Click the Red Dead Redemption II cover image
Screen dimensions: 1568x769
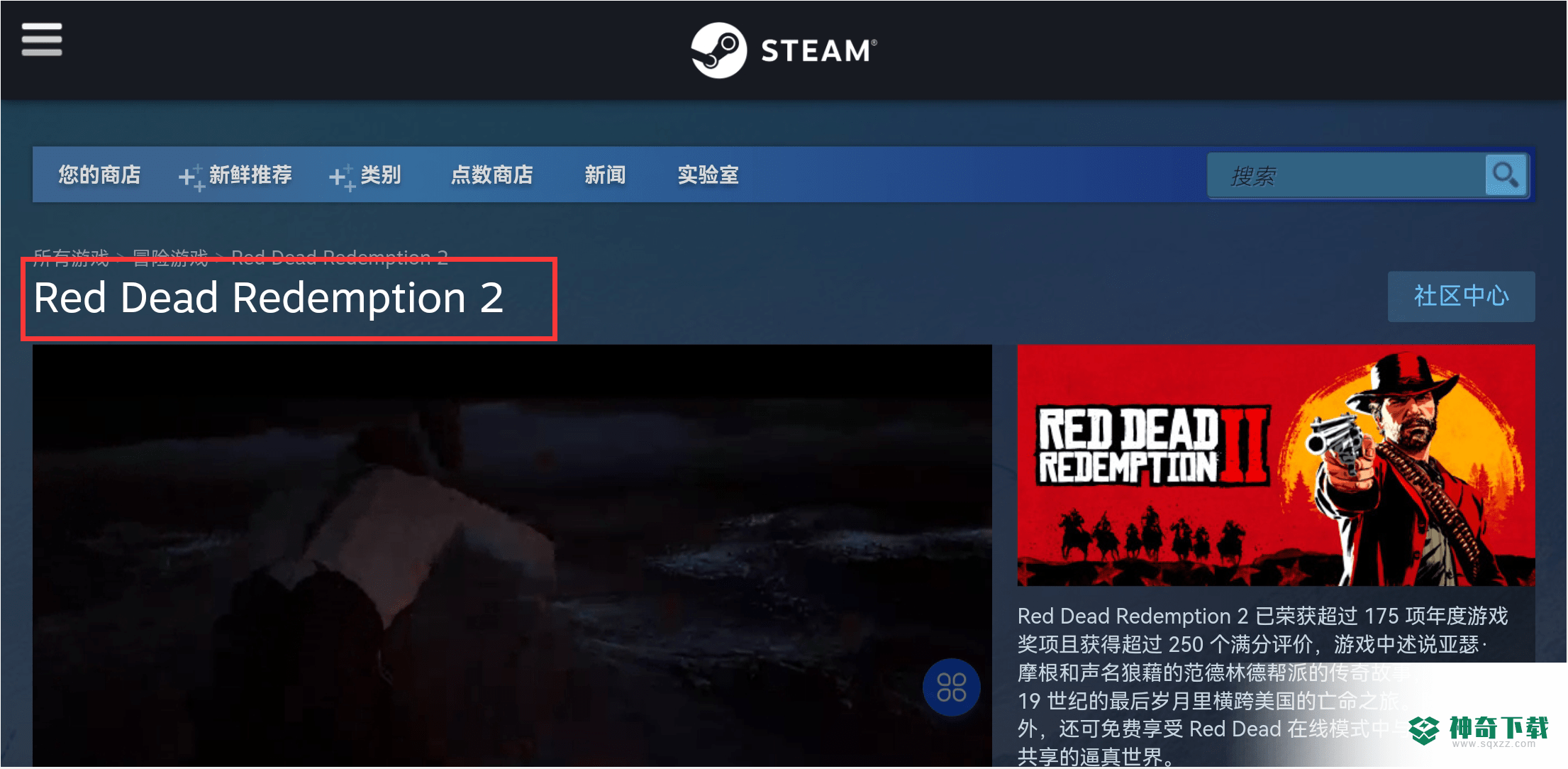pos(1276,465)
